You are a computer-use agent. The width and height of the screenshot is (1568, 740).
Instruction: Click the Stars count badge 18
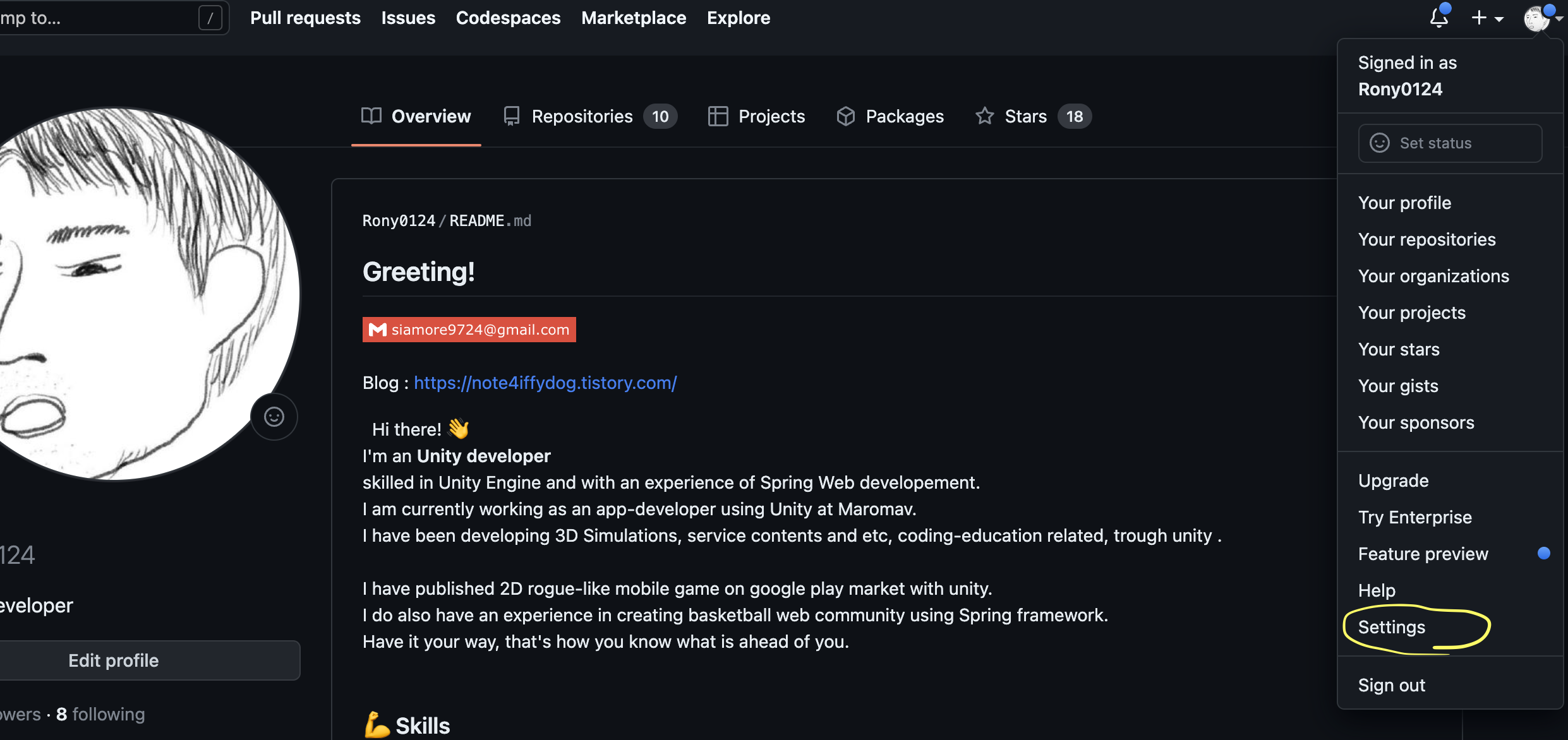(x=1075, y=116)
